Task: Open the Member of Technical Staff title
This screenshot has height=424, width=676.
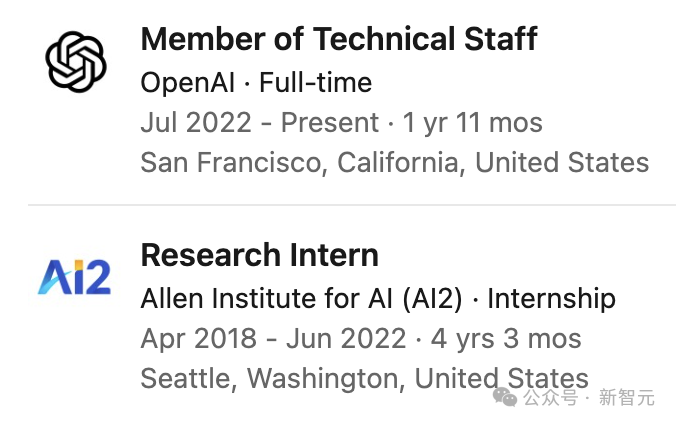Action: [x=339, y=39]
